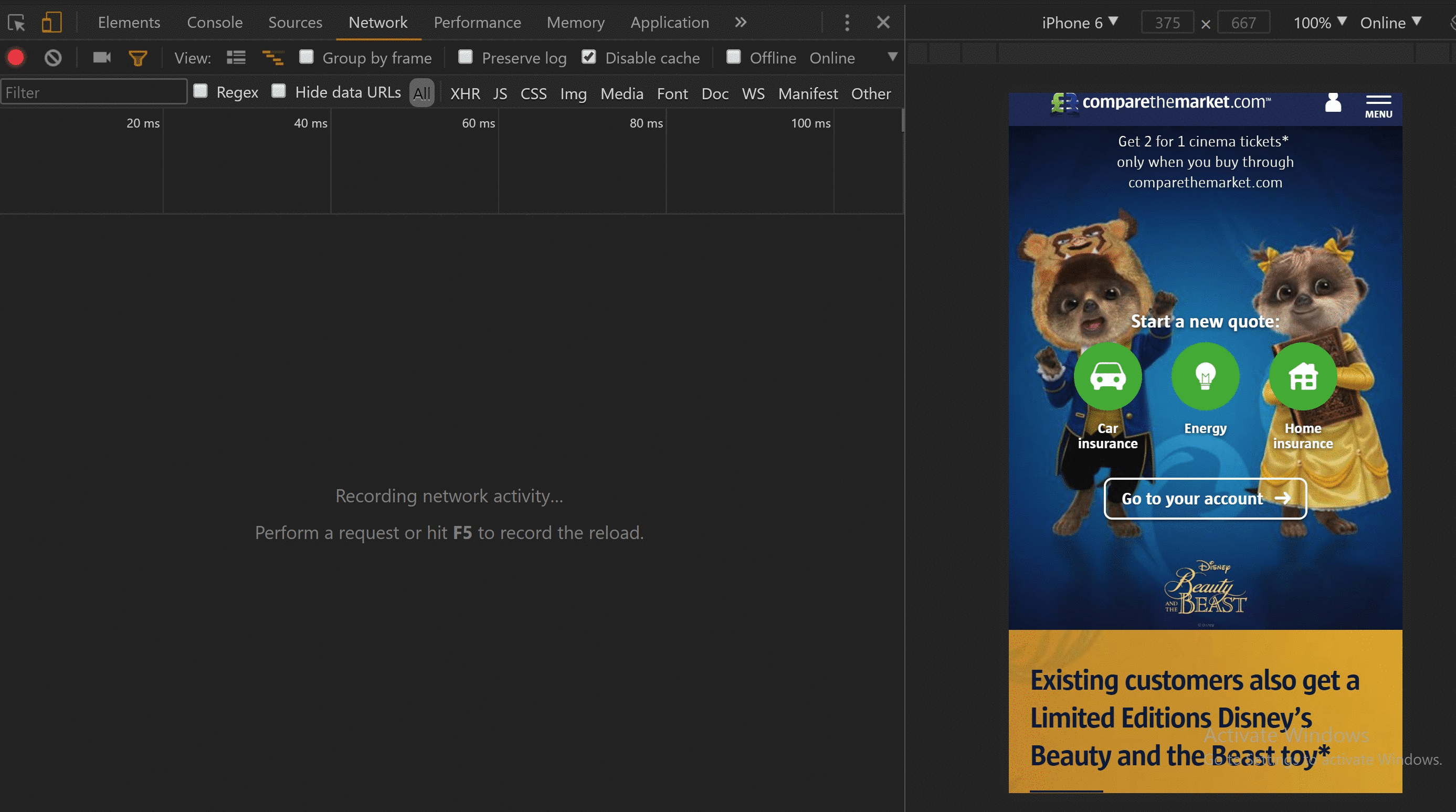Check the Hide data URLs checkbox
The height and width of the screenshot is (812, 1456).
coord(279,91)
